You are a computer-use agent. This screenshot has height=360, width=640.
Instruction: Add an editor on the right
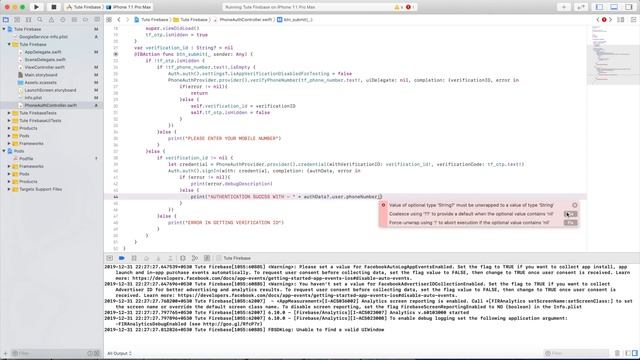tap(633, 20)
